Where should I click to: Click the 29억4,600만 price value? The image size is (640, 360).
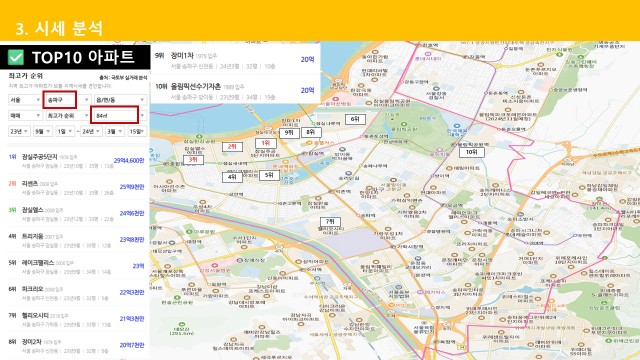point(129,161)
